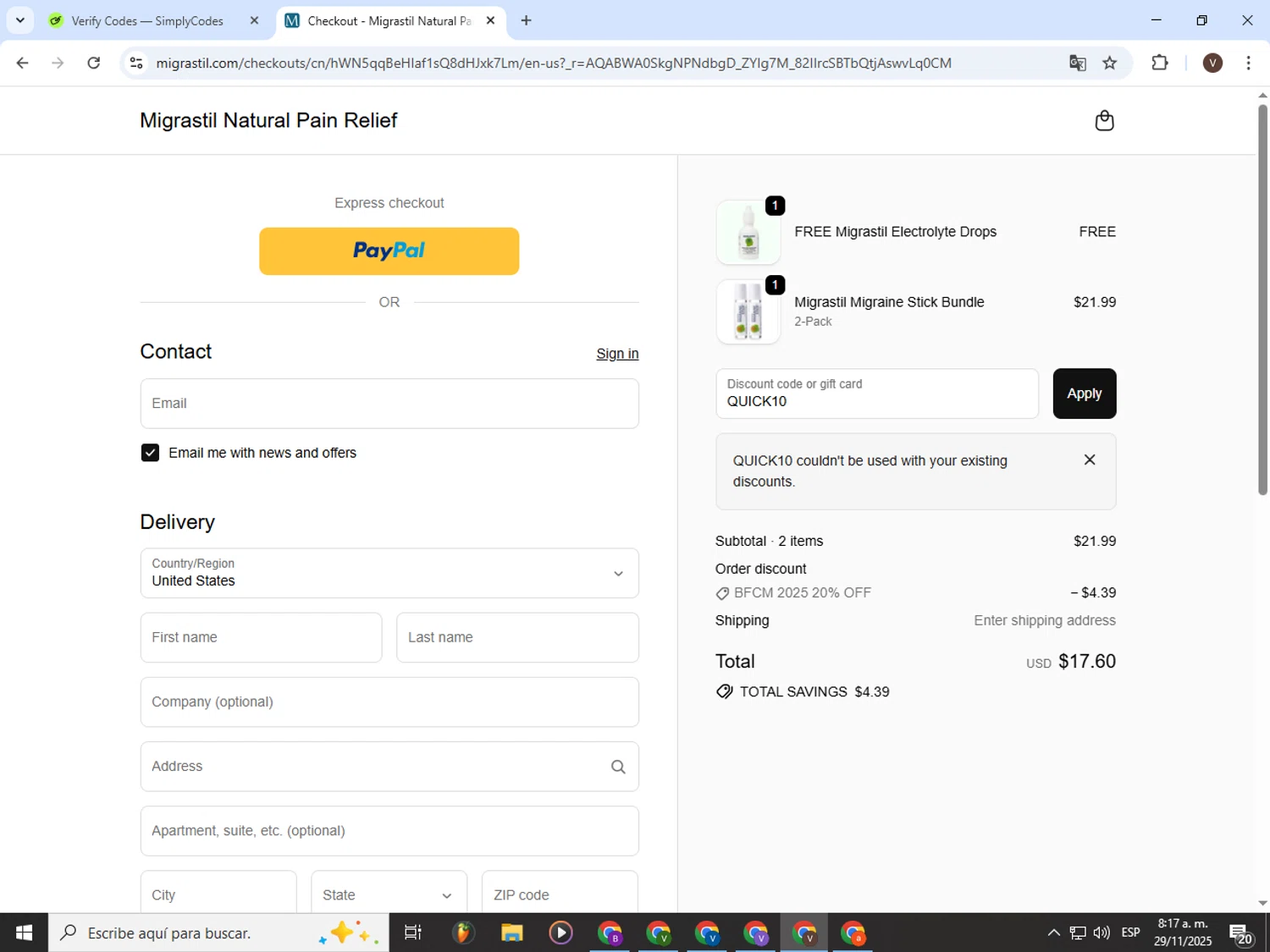Show hidden system tray icons
The width and height of the screenshot is (1270, 952).
tap(1053, 933)
